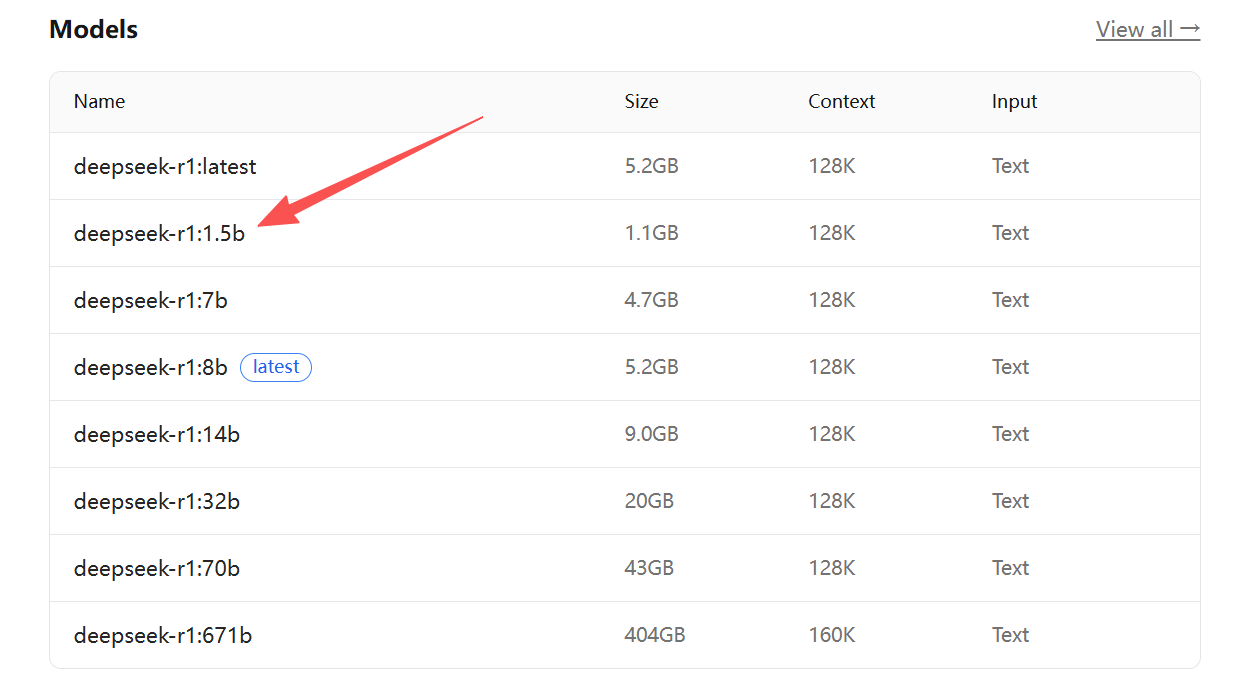Click 128K context in 70b row
The image size is (1248, 684).
point(832,568)
